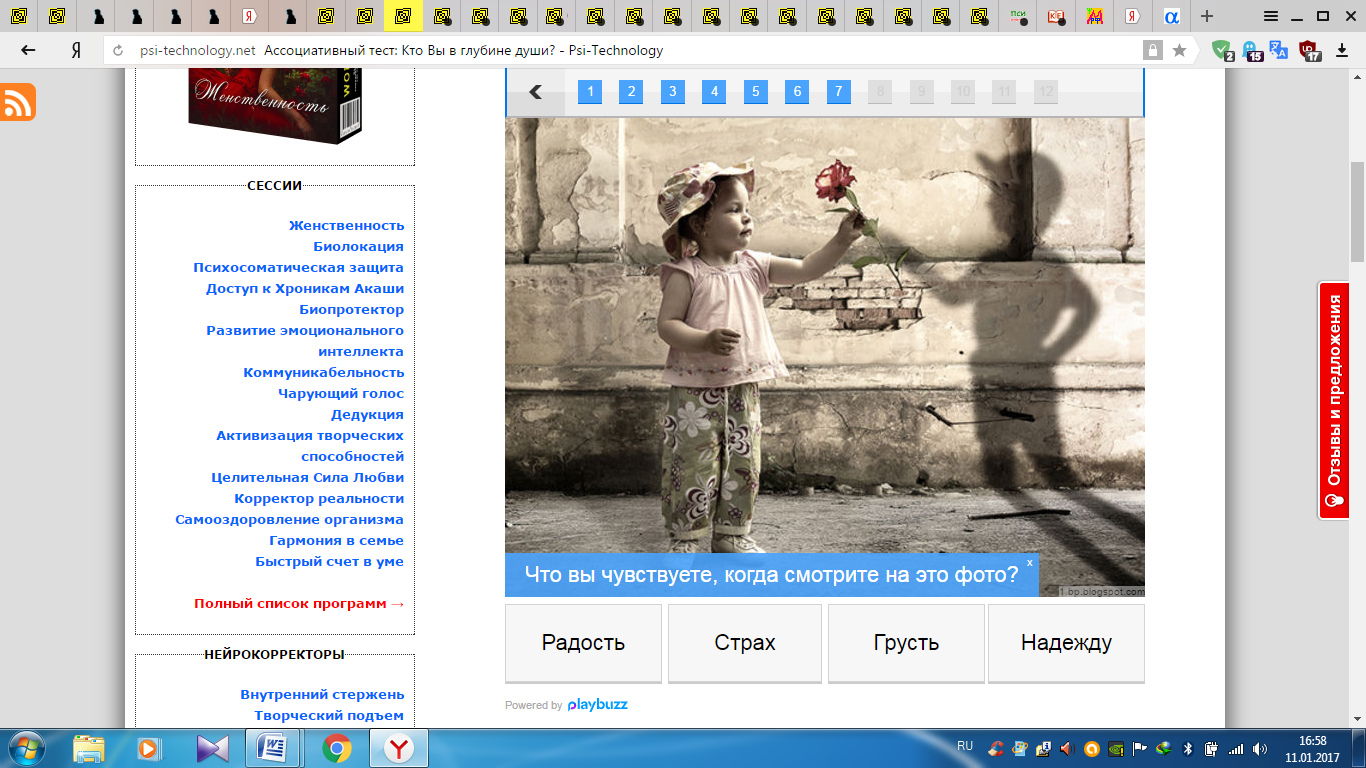Image resolution: width=1366 pixels, height=768 pixels.
Task: Bookmark the page with the star icon
Action: 1179,50
